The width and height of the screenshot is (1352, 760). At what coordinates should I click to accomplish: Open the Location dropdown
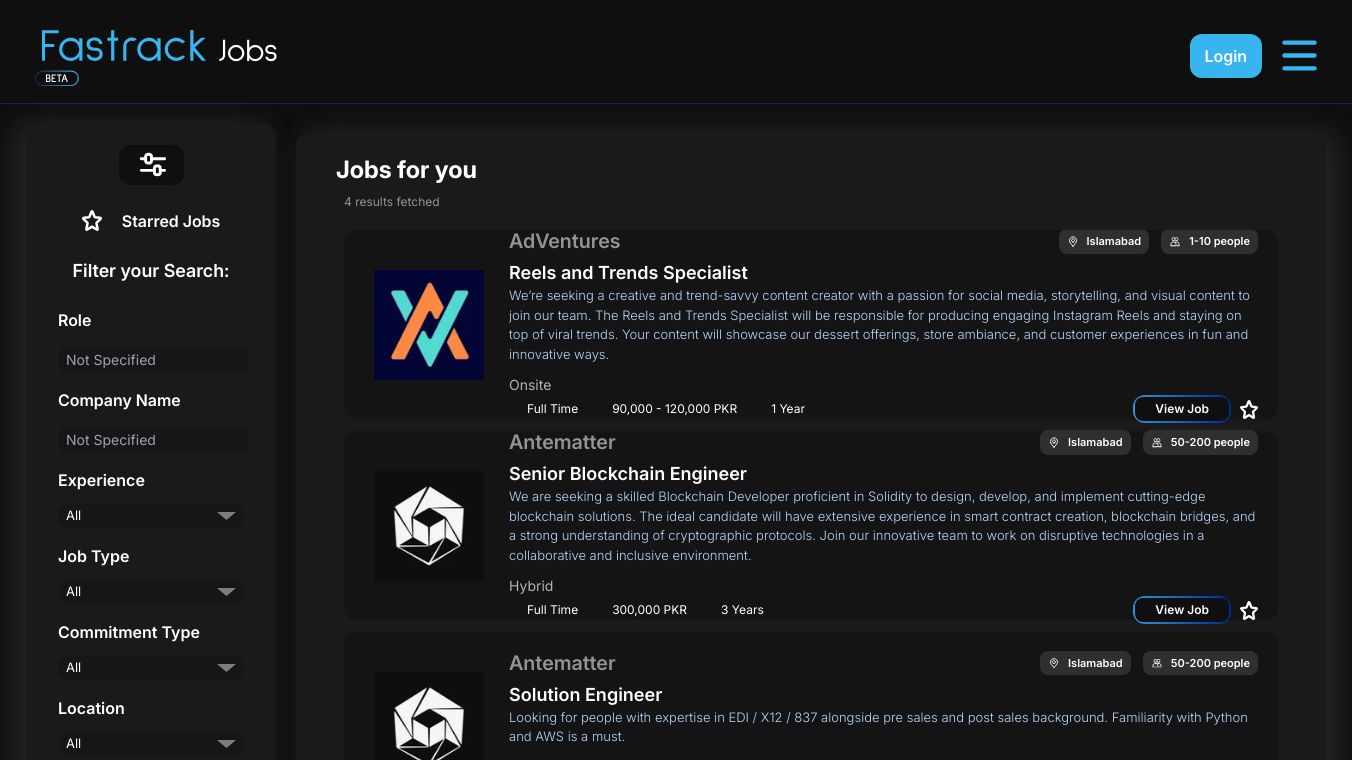(x=151, y=744)
